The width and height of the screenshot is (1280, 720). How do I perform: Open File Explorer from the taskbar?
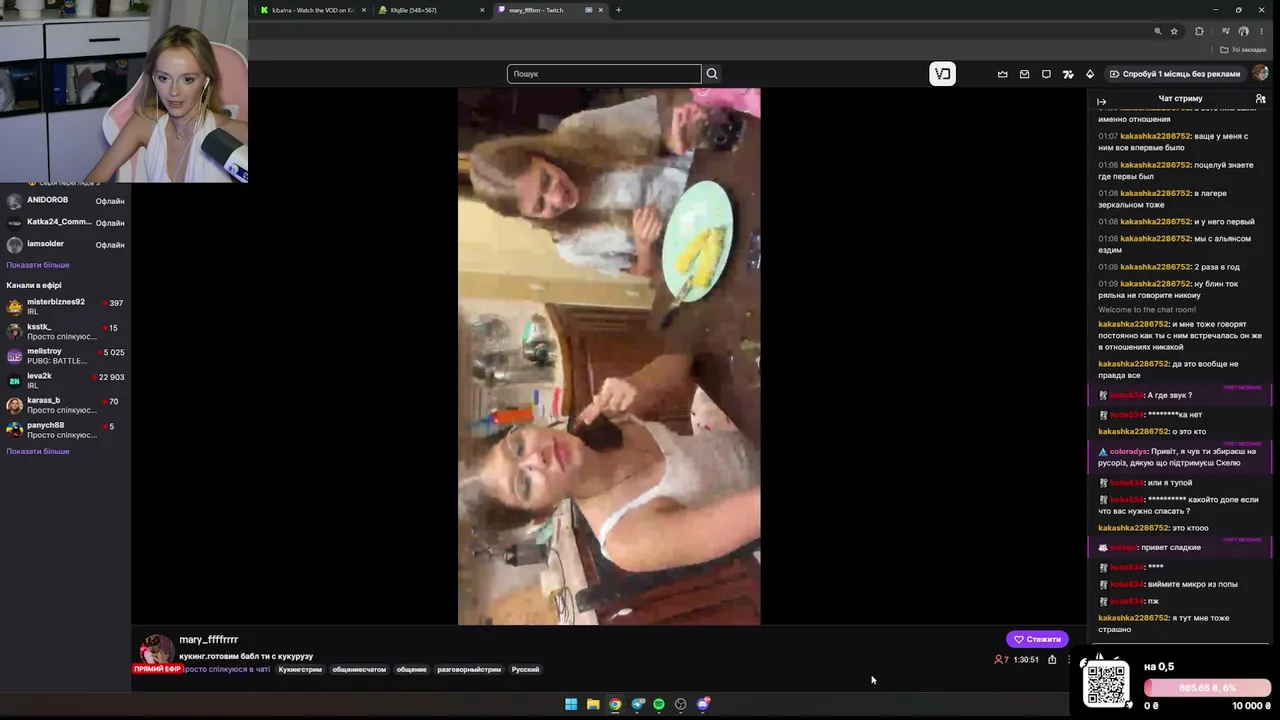tap(593, 704)
